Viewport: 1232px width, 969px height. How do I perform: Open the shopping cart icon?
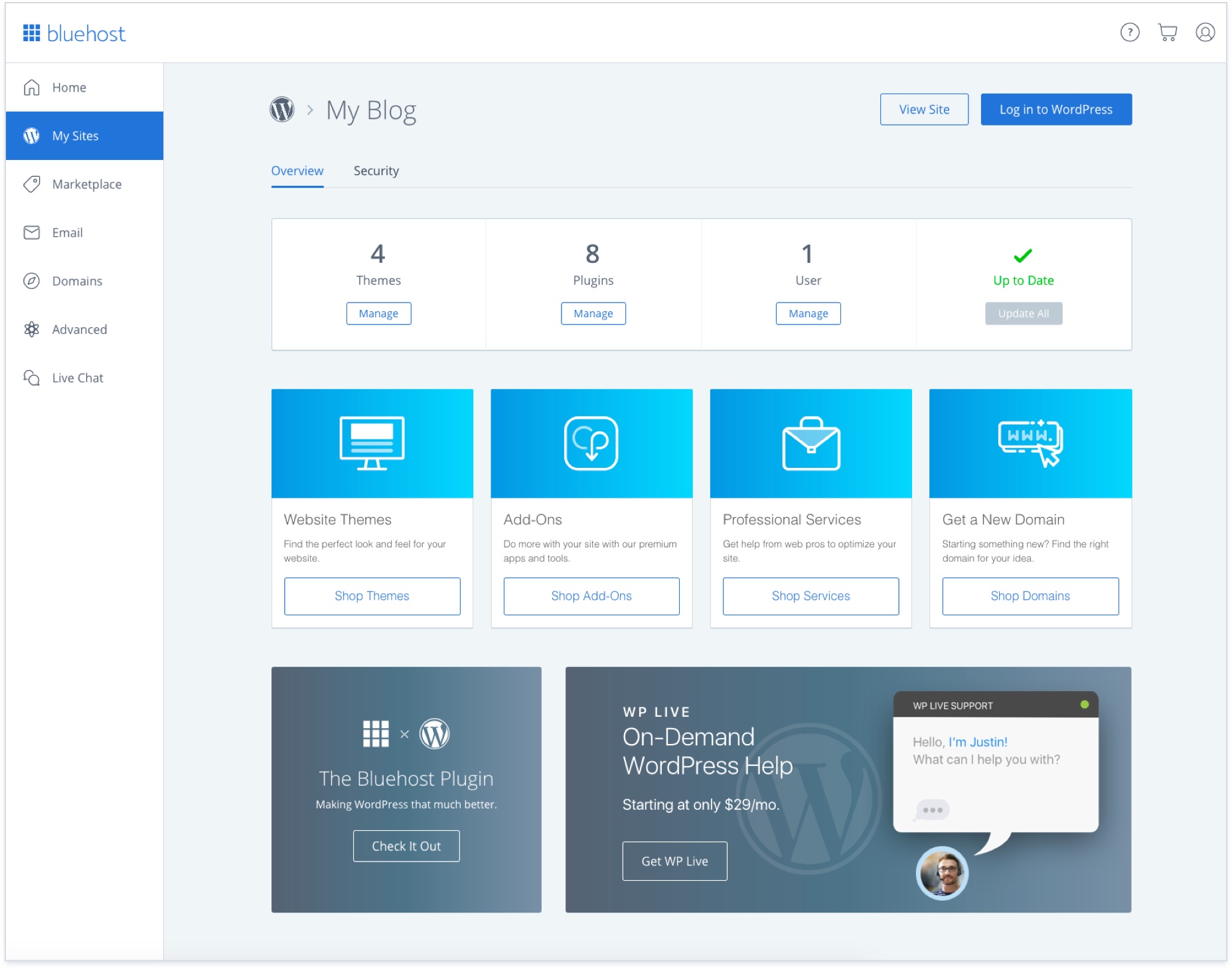pos(1167,33)
